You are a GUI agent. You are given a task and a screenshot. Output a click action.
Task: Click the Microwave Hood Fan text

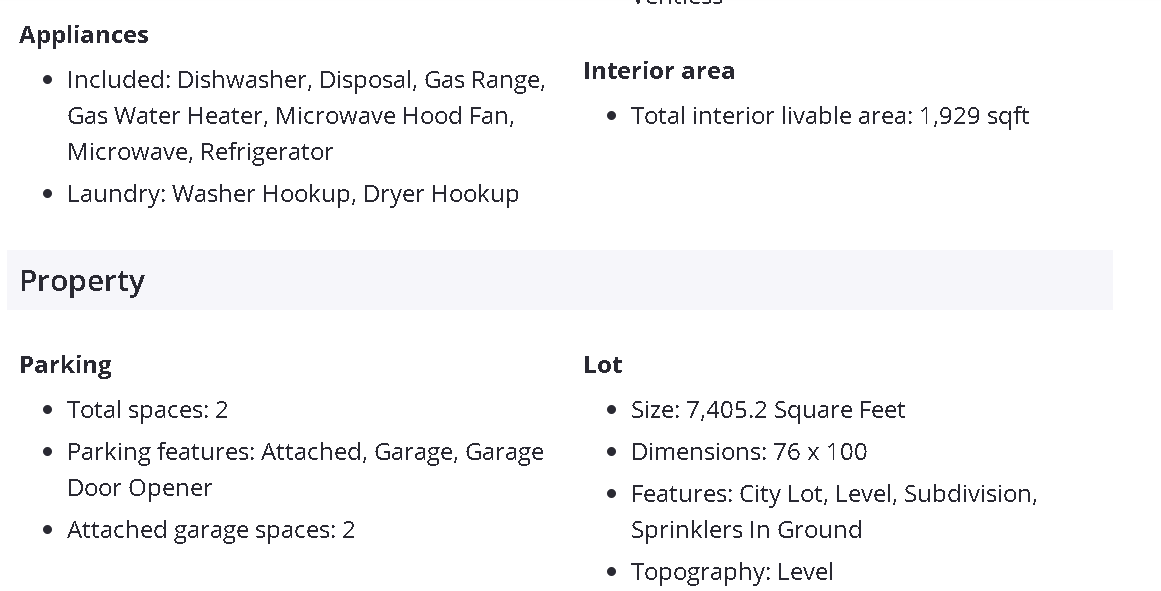pos(394,116)
